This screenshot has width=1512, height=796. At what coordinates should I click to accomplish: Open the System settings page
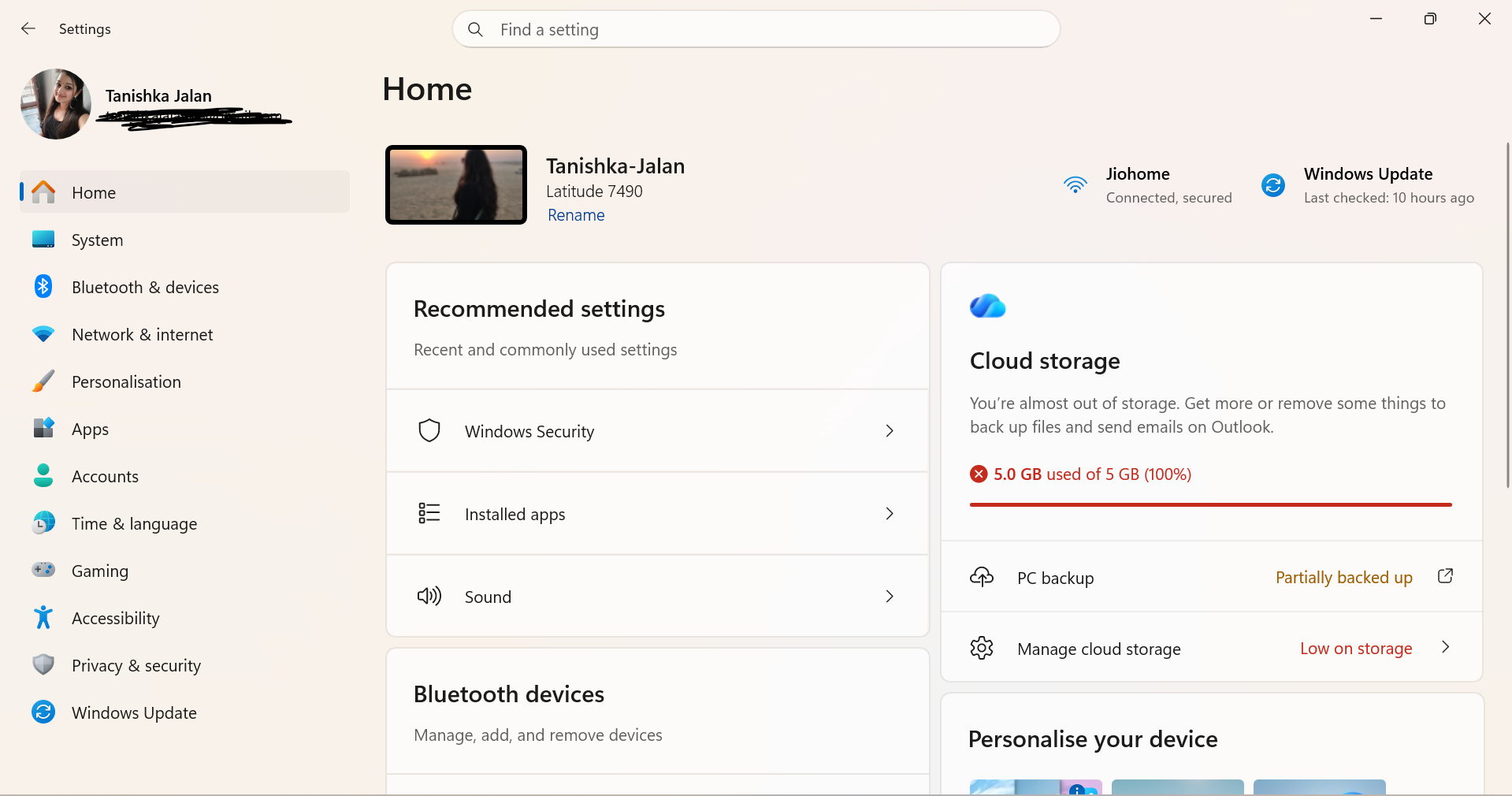(x=184, y=240)
